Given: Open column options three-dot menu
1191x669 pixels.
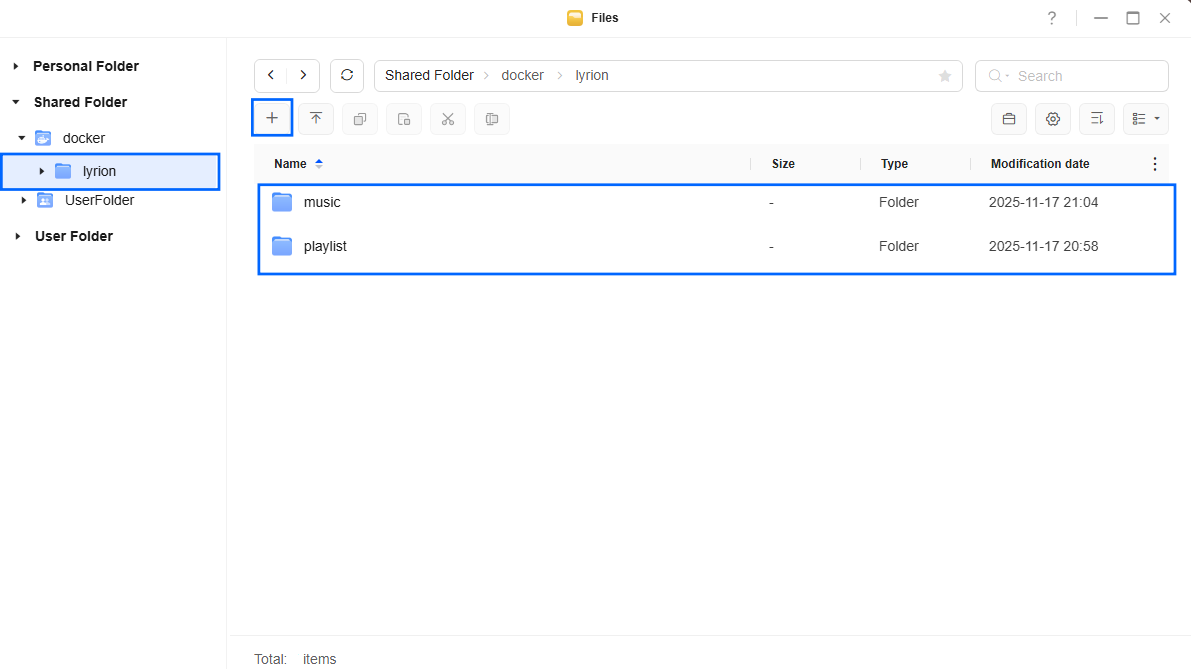Looking at the screenshot, I should [1155, 164].
